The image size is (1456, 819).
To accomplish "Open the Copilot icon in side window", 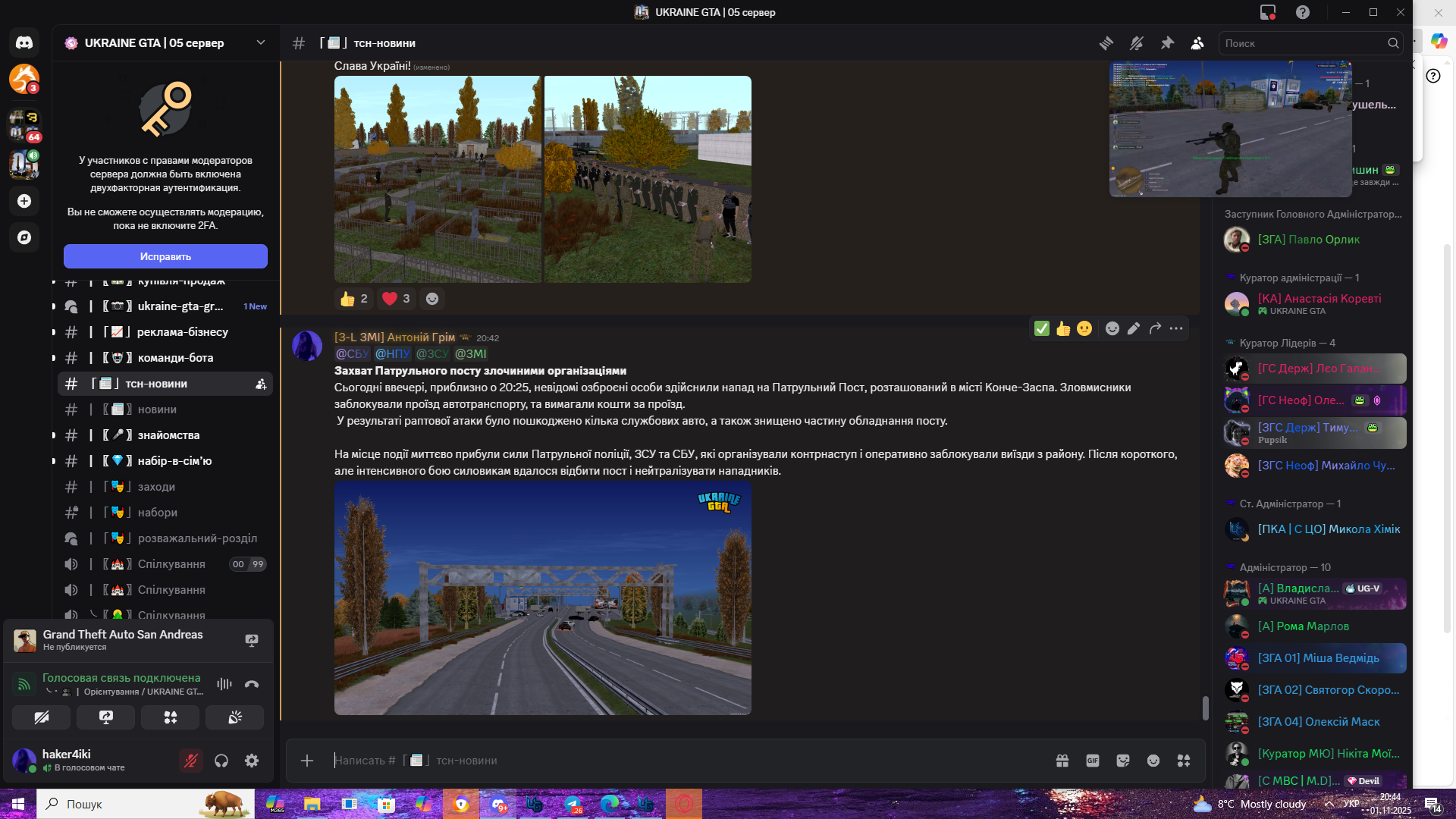I will [1439, 41].
